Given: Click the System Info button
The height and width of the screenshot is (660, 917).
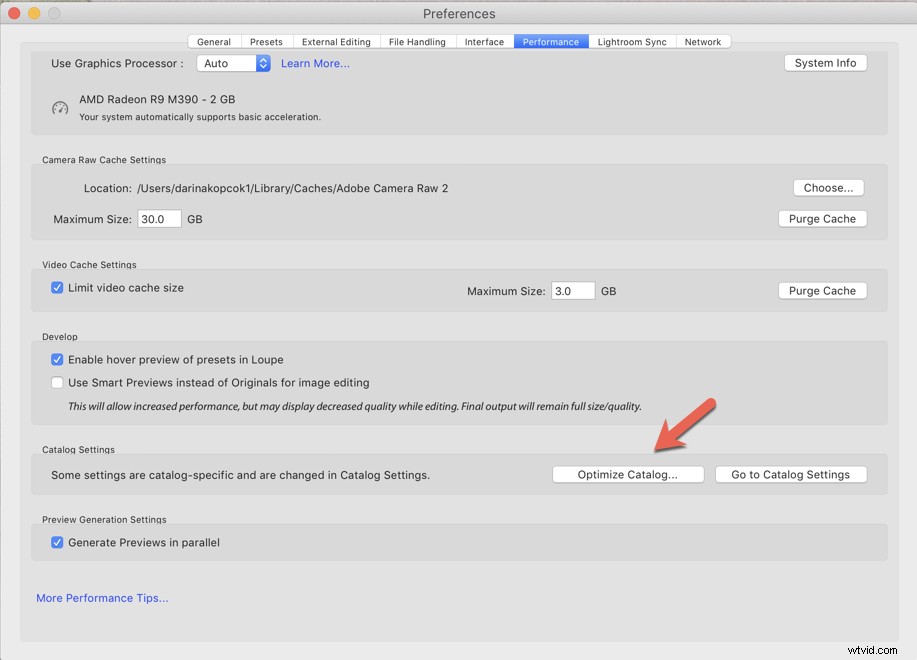Looking at the screenshot, I should coord(825,62).
